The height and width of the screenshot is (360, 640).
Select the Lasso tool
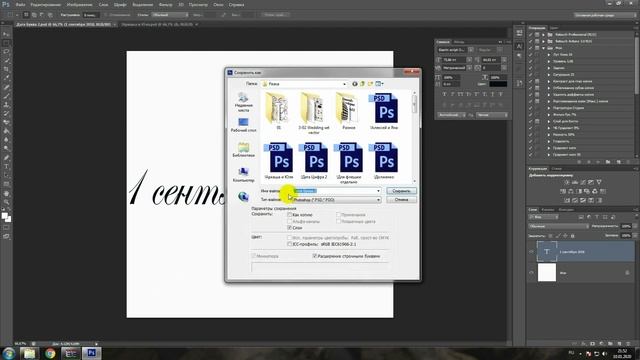(6, 52)
